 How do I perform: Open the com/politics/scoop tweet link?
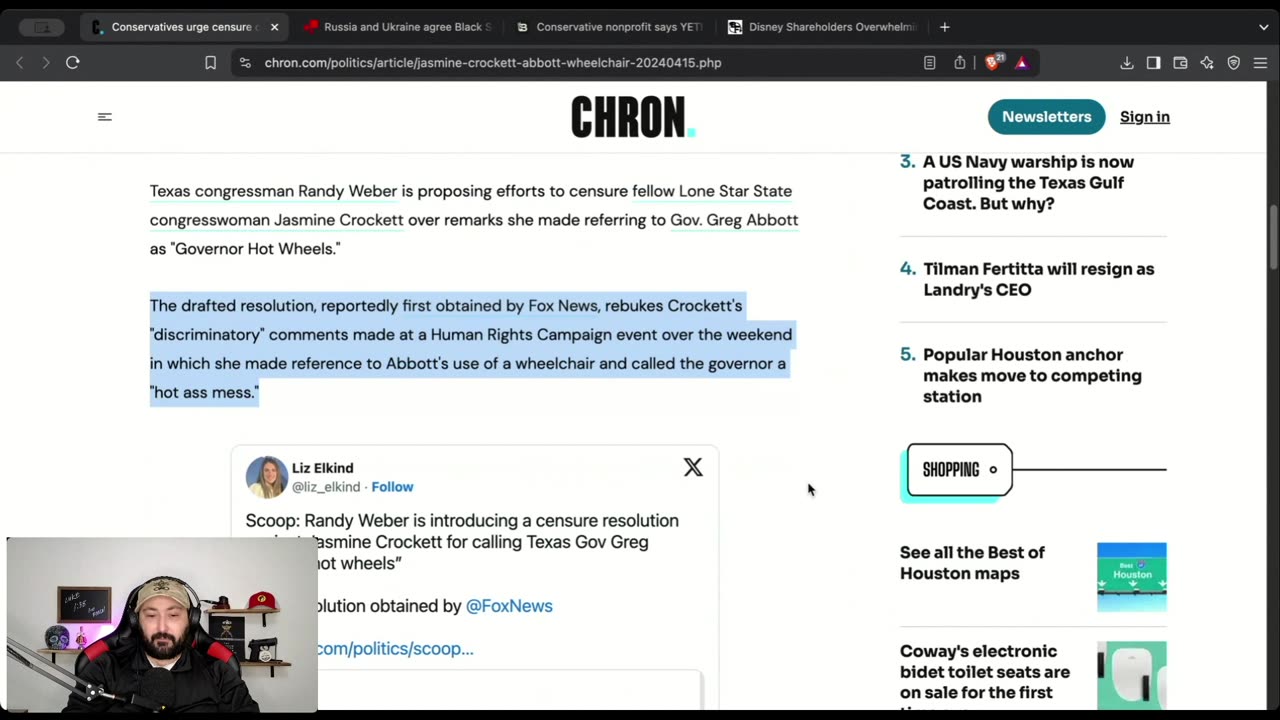[x=395, y=649]
